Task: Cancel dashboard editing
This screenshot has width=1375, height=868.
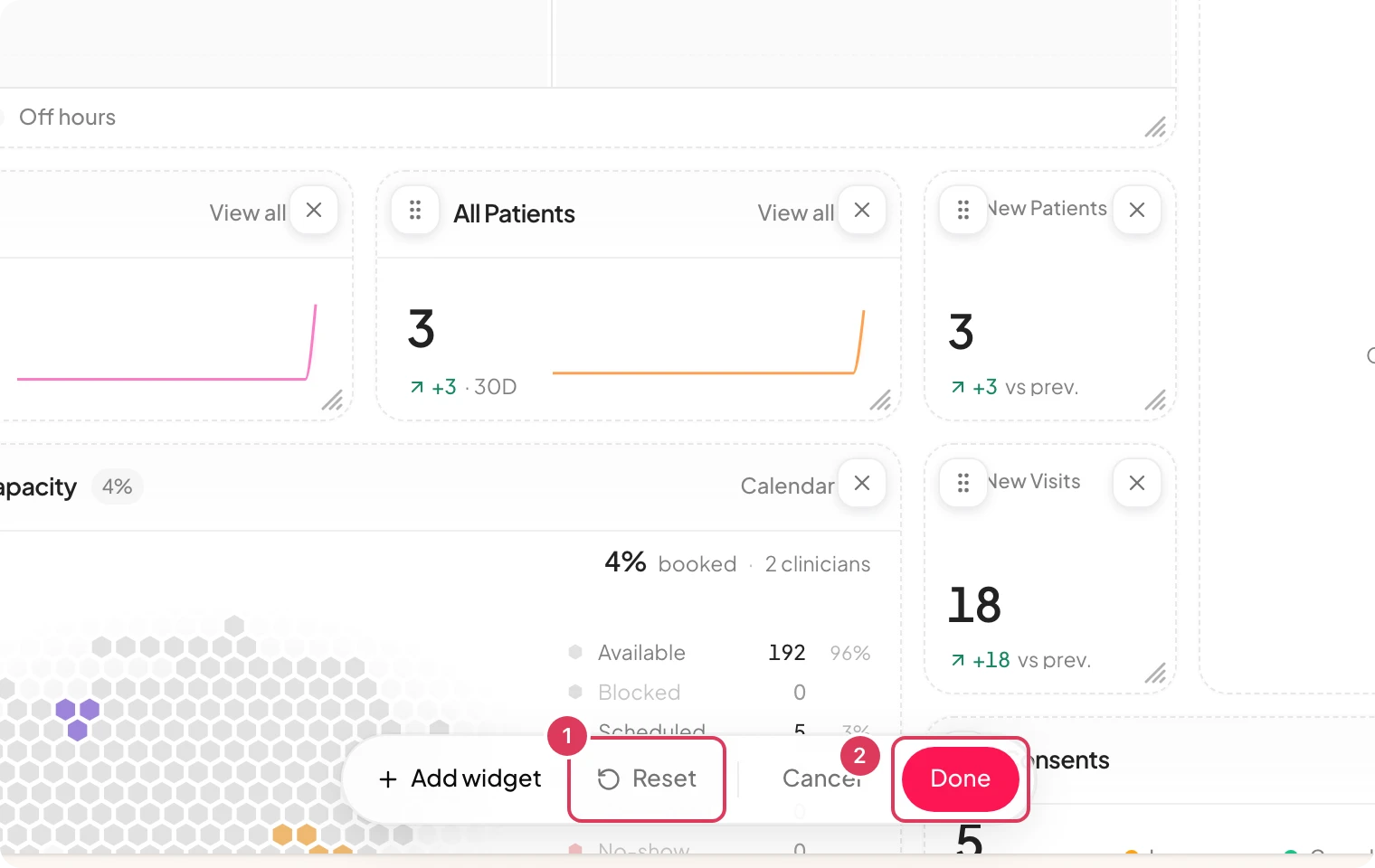Action: (x=821, y=778)
